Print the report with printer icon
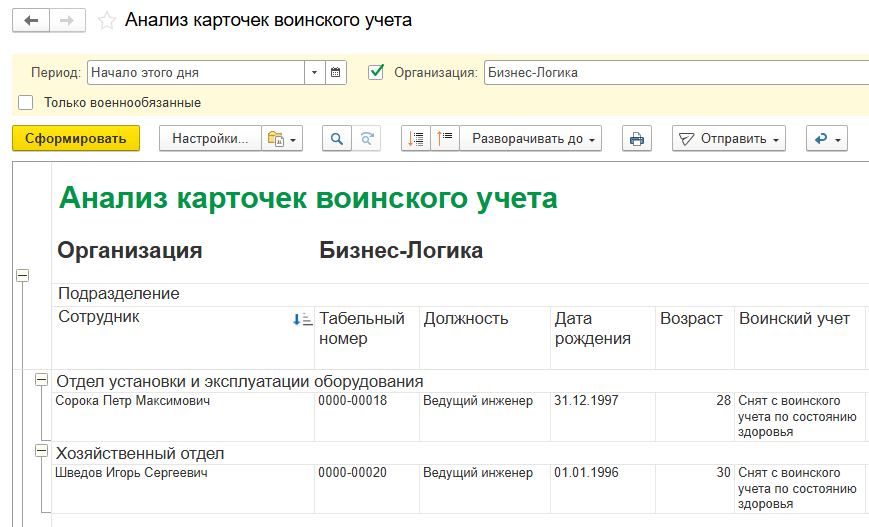 [x=637, y=139]
